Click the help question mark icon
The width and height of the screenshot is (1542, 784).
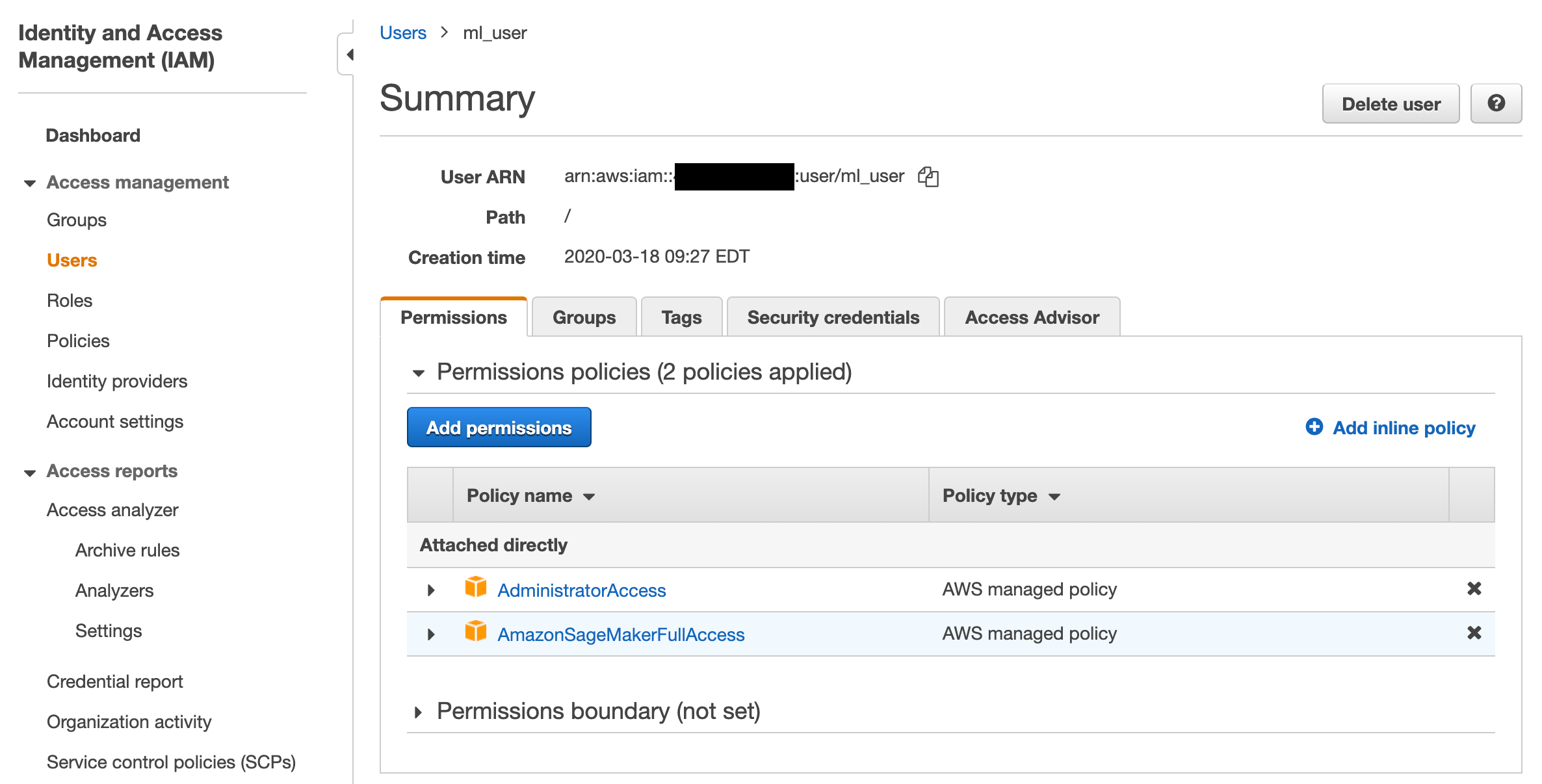click(x=1496, y=103)
